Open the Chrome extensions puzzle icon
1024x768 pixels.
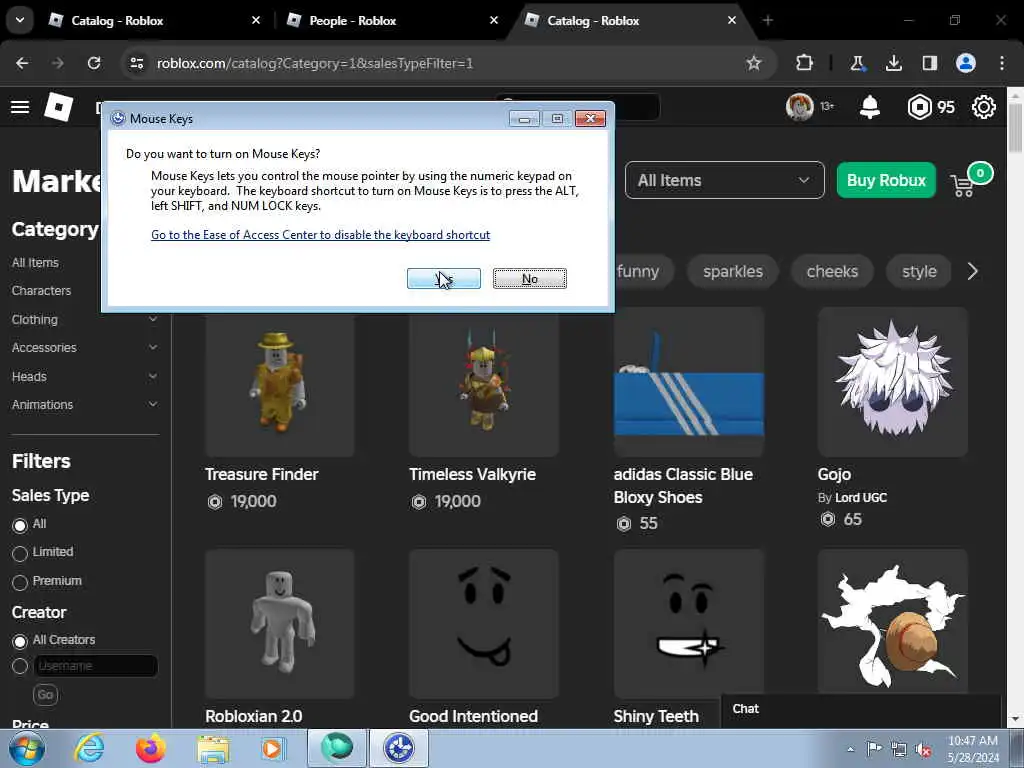point(805,63)
